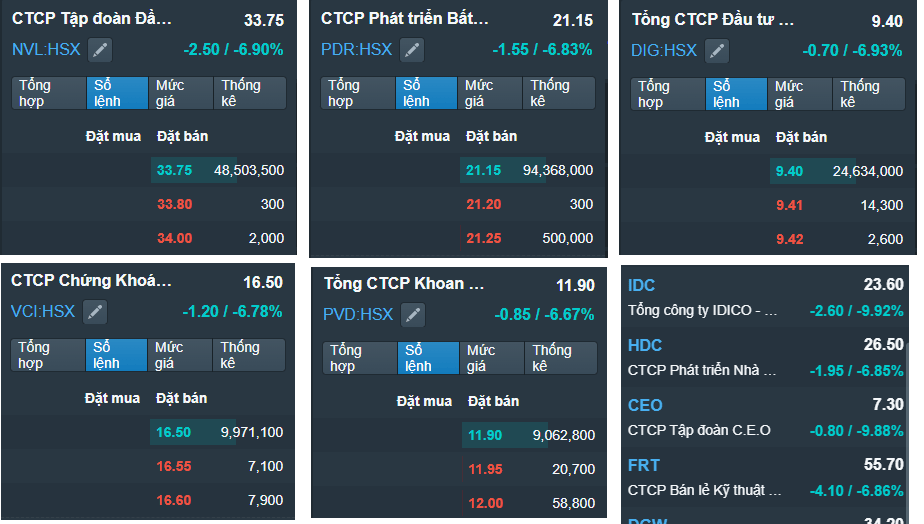Open the IDC stock in the watchlist
Viewport: 924px width, 524px height.
[x=642, y=286]
